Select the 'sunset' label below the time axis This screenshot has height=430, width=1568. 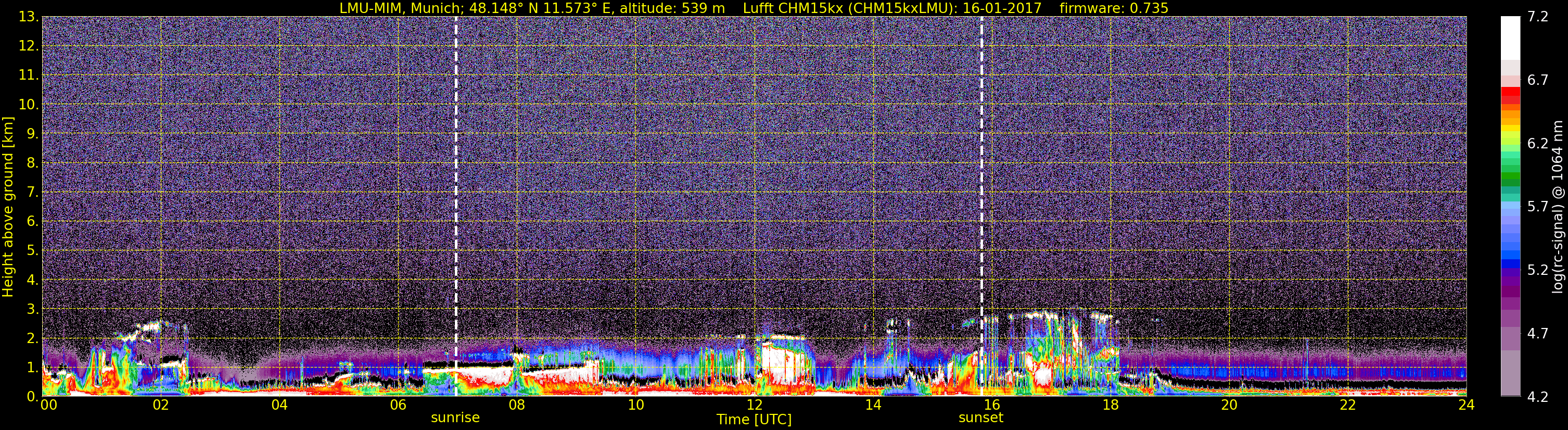(980, 418)
